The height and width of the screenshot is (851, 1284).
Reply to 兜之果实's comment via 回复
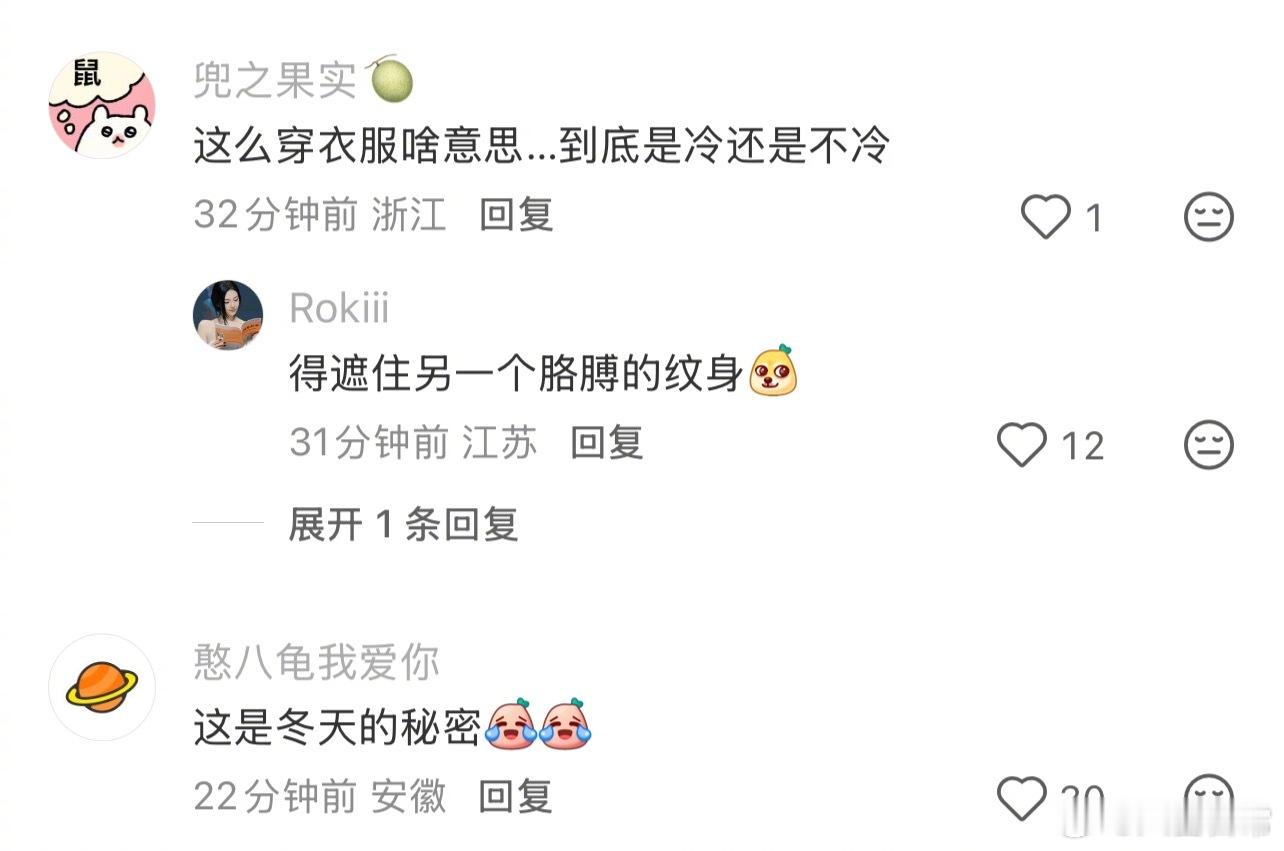coord(516,215)
